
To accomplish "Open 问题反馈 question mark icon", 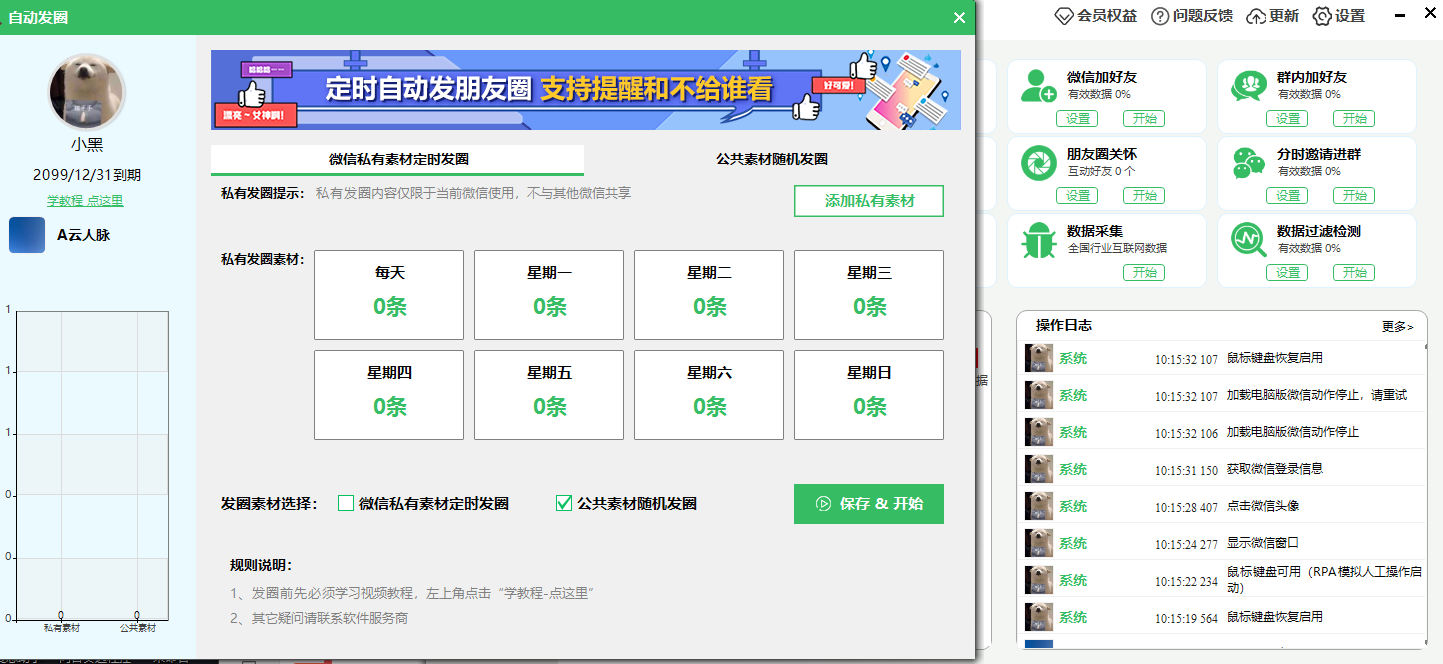I will pos(1159,16).
